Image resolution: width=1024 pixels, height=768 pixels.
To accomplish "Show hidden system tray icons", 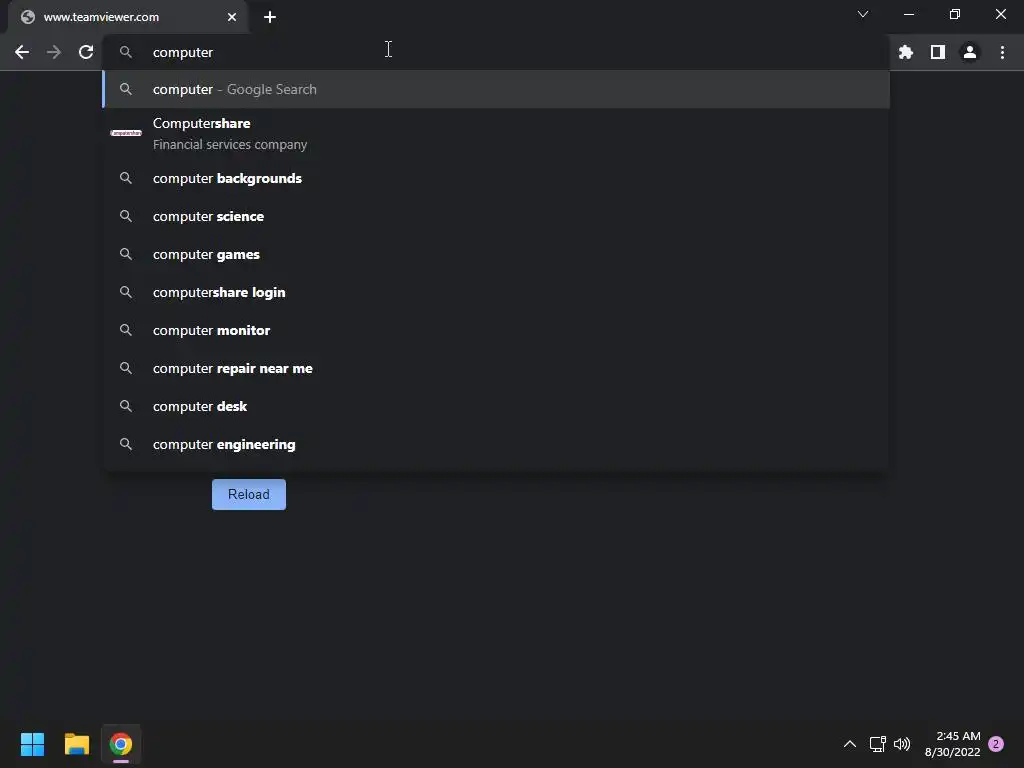I will [x=850, y=744].
